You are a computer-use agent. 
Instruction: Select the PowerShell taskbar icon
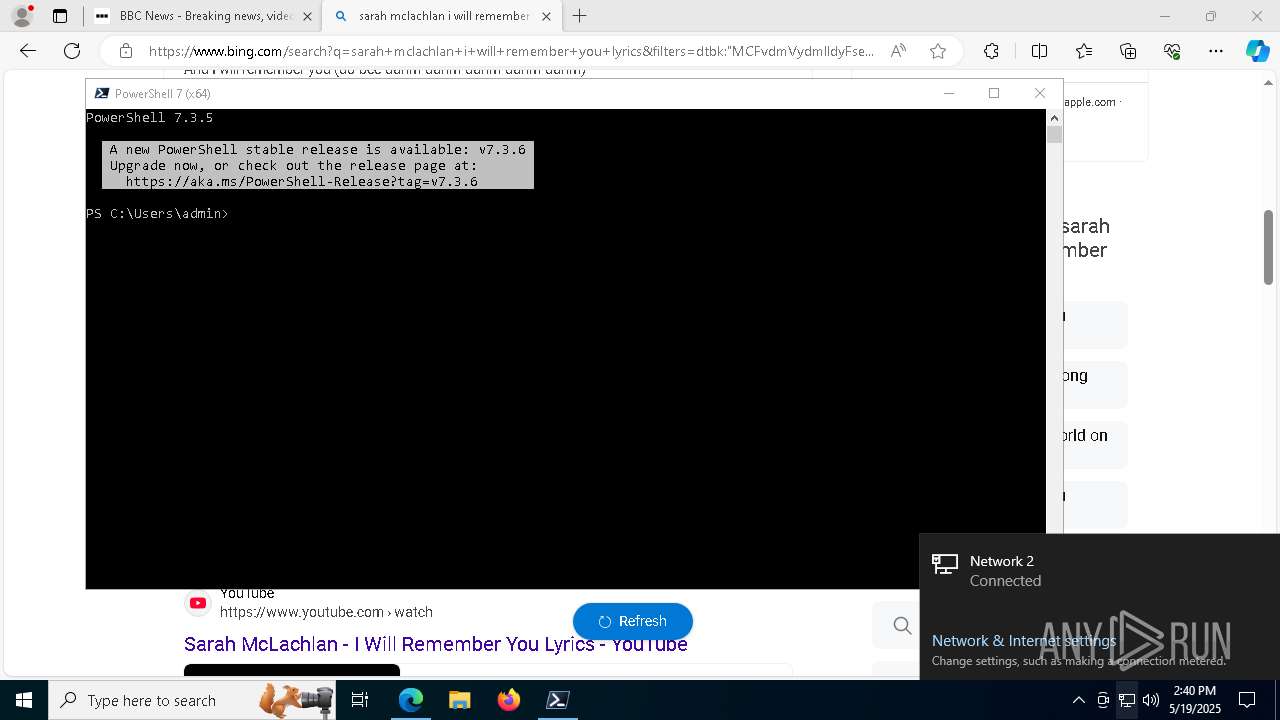click(558, 700)
